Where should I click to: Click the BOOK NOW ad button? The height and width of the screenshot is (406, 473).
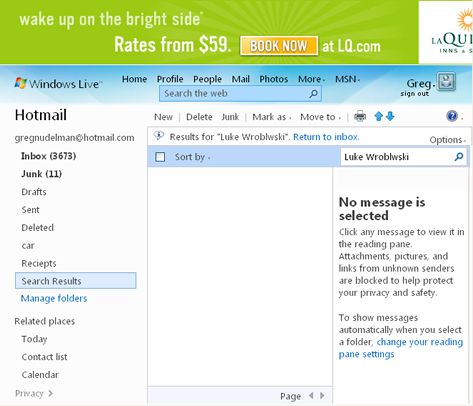pos(279,46)
